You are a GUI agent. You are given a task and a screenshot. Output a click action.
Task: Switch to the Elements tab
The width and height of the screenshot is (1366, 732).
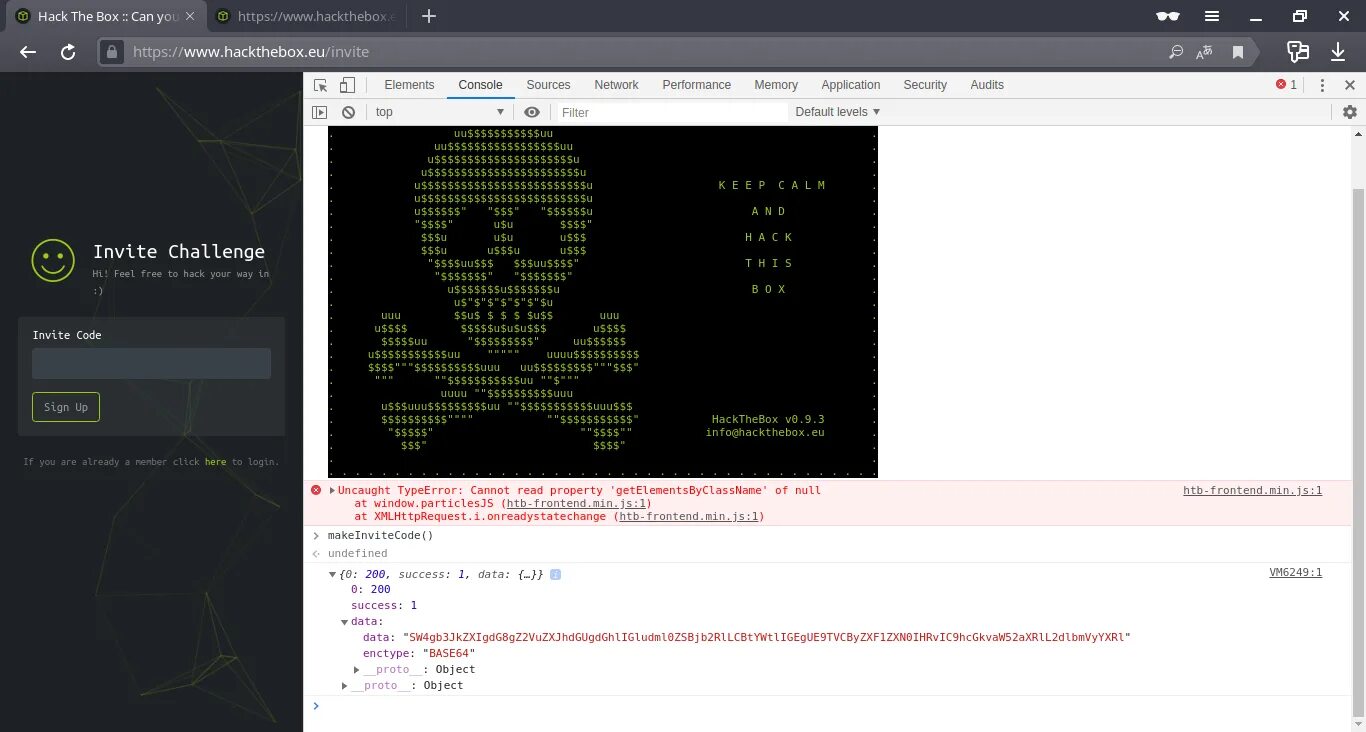point(409,85)
